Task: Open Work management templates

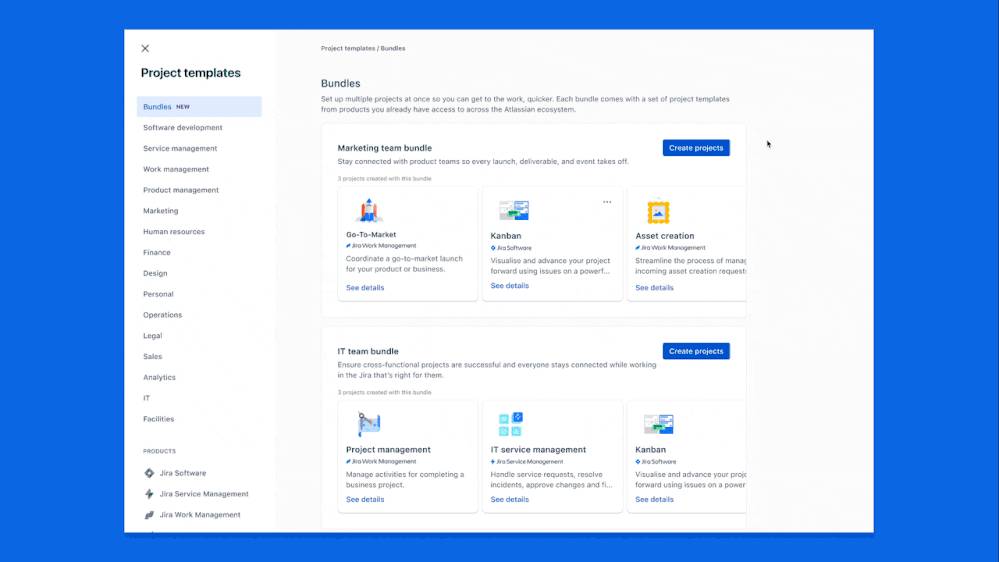Action: pyautogui.click(x=176, y=169)
